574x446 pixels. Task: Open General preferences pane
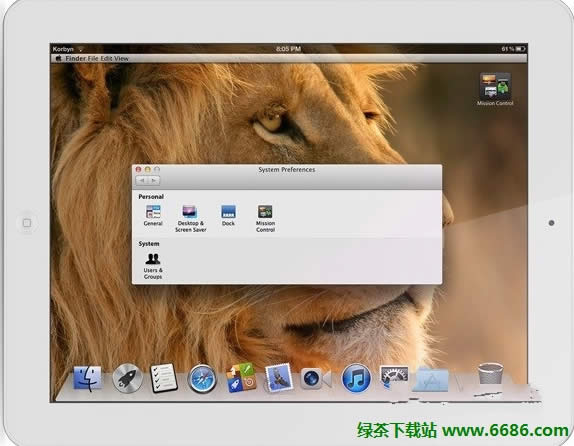(153, 215)
